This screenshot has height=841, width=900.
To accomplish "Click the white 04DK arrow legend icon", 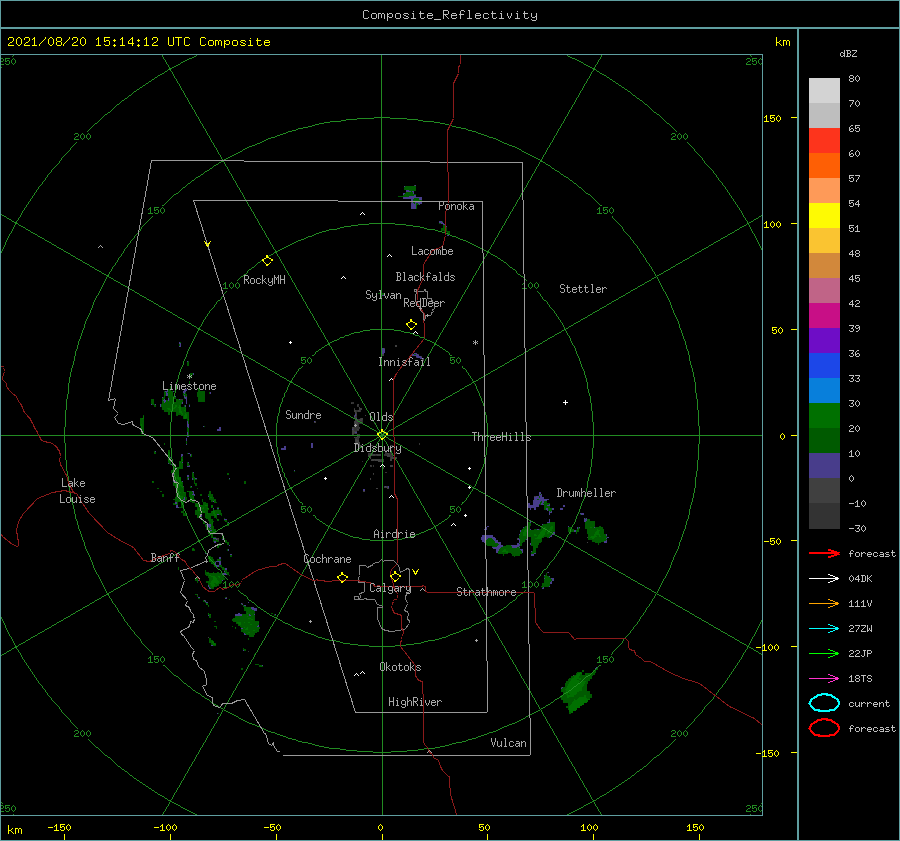I will pos(824,578).
